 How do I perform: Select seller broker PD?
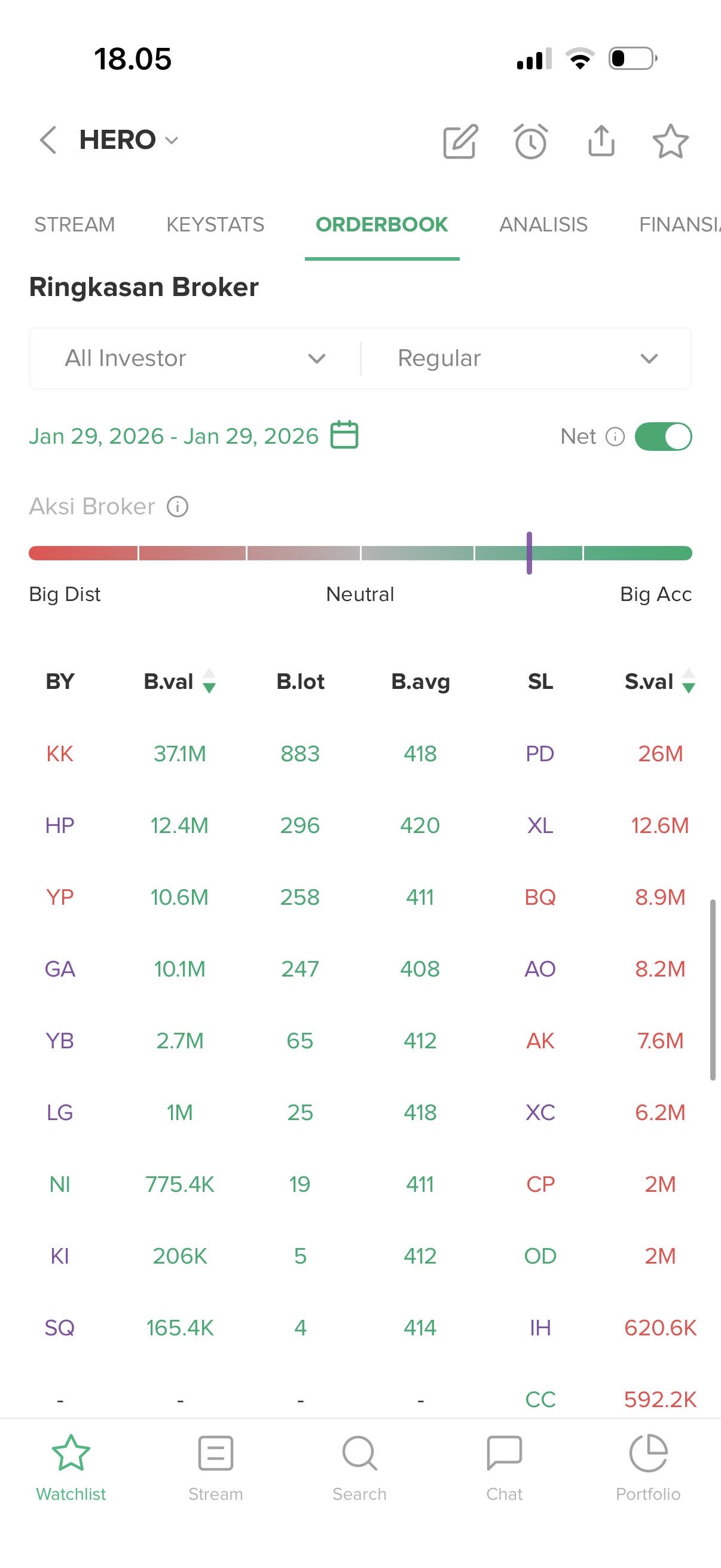pyautogui.click(x=540, y=754)
